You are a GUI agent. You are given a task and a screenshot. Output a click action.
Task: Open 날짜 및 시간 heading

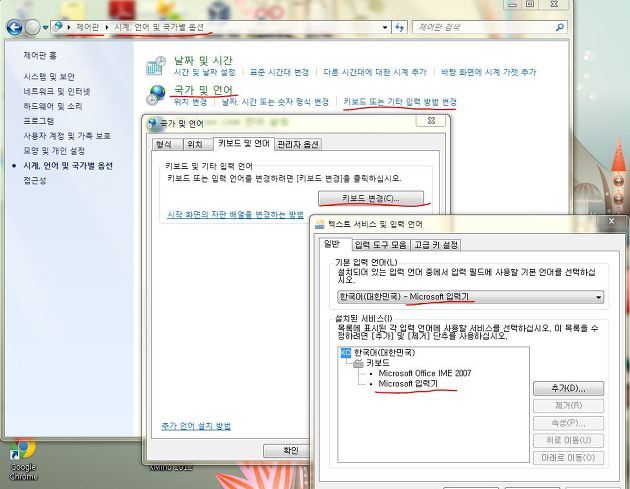tap(203, 61)
